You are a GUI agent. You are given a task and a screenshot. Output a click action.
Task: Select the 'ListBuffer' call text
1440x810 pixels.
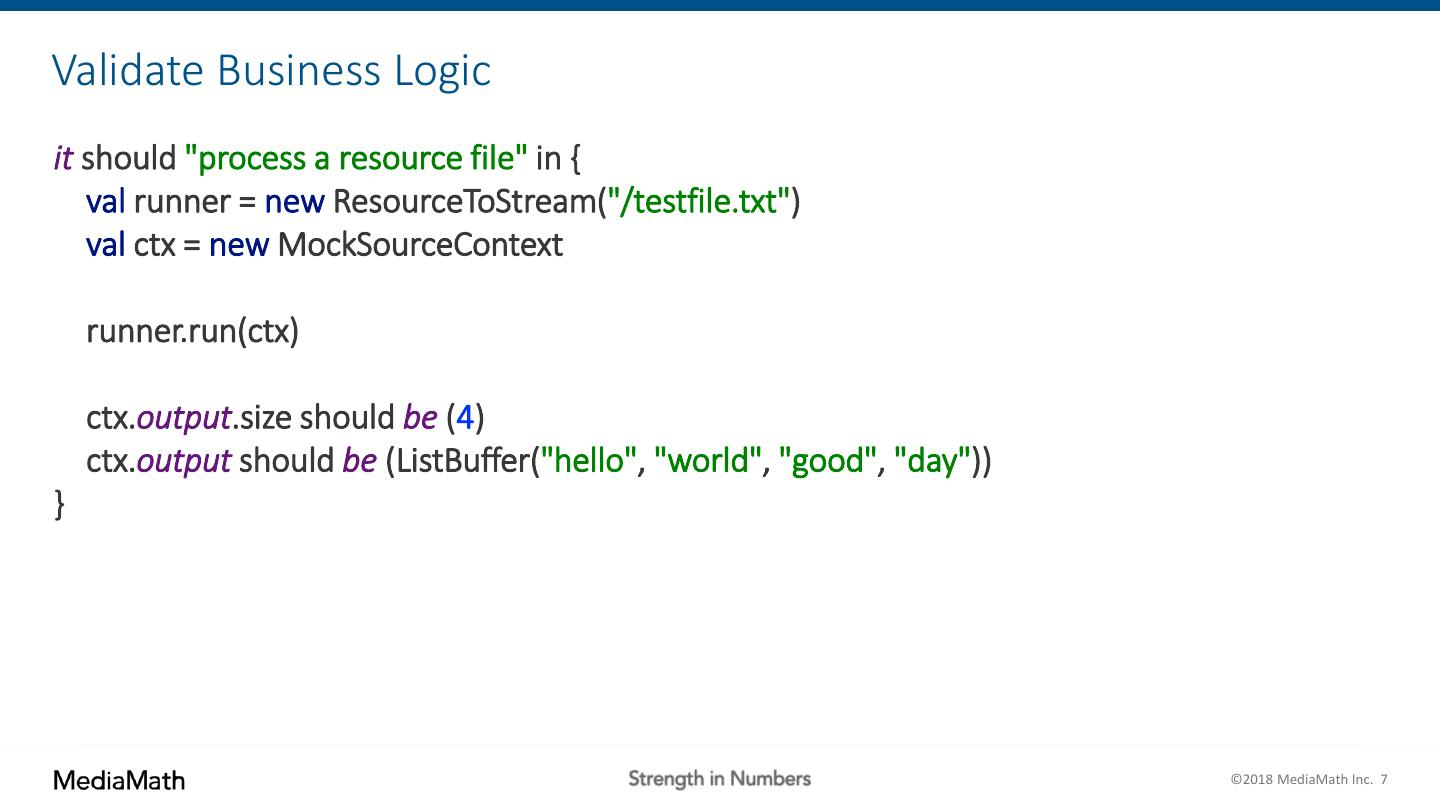[x=462, y=461]
